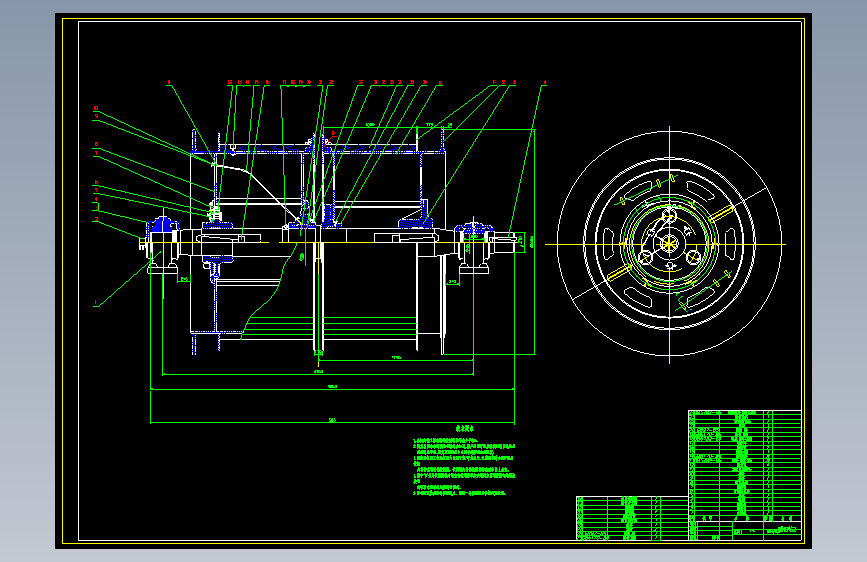Viewport: 867px width, 562px height.
Task: Click part balloon number 9 on left side
Action: pyautogui.click(x=96, y=116)
